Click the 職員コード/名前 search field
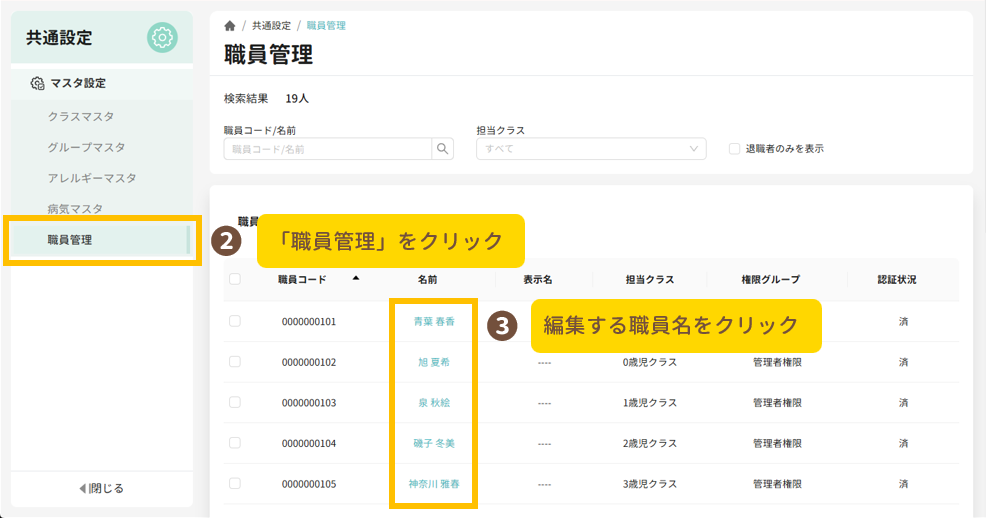 pos(327,149)
